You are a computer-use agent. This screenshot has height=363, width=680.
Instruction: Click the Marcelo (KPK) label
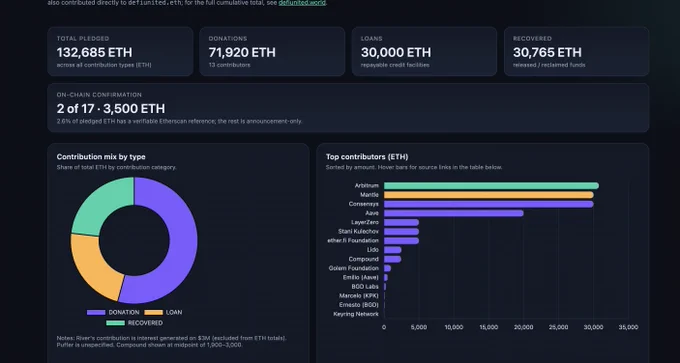pos(359,296)
